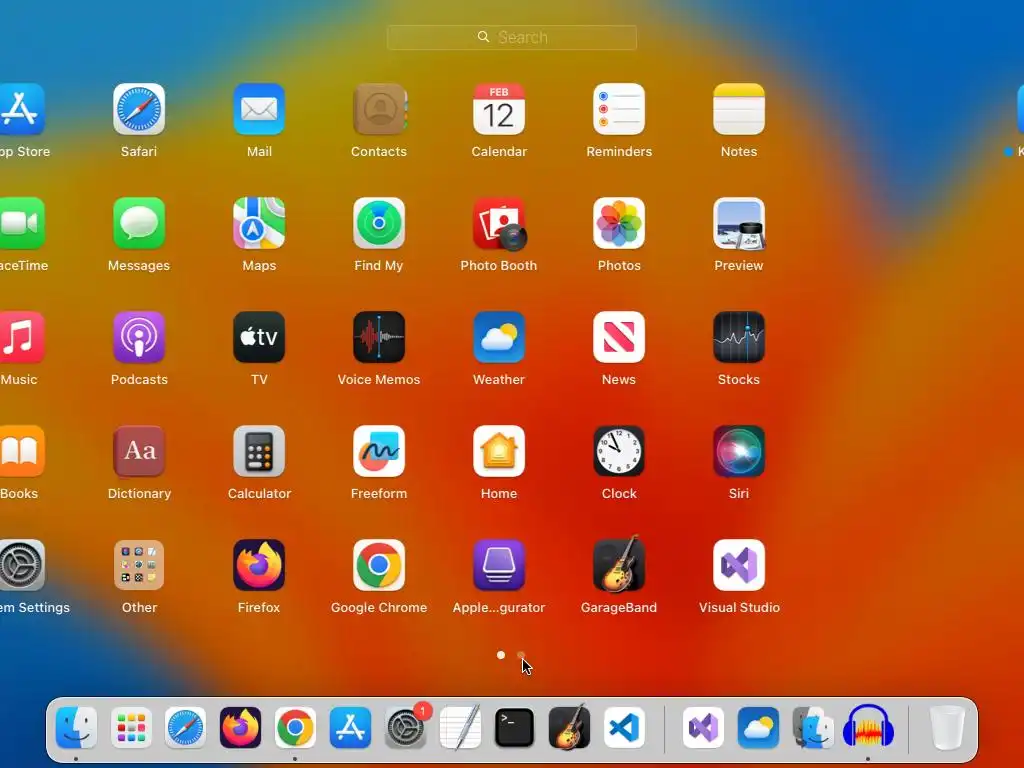1024x768 pixels.
Task: Launch the Photos app
Action: click(618, 223)
